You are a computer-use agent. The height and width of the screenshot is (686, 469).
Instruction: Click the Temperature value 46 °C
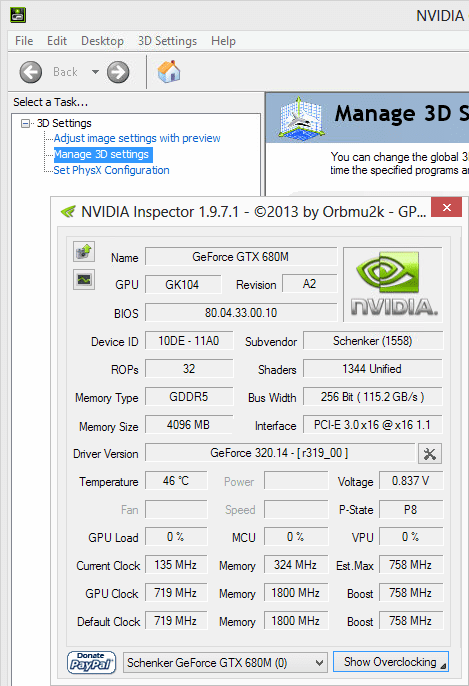click(176, 481)
